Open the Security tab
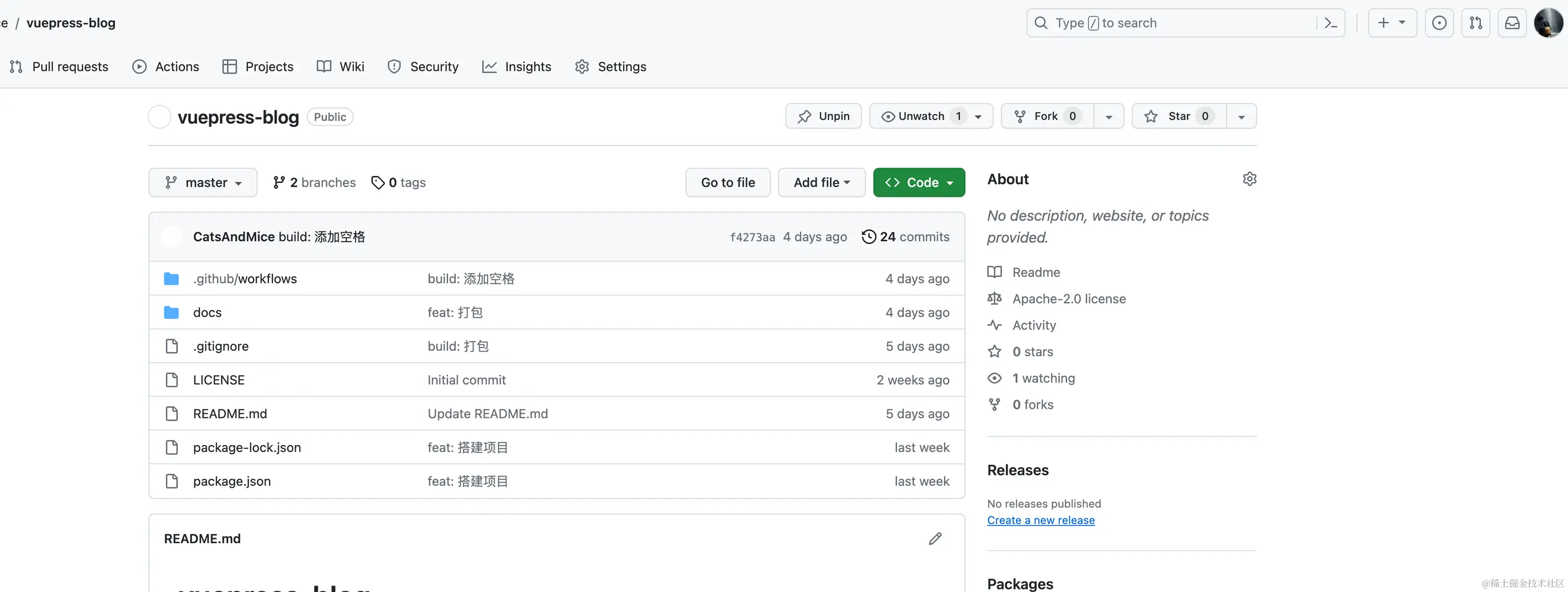Viewport: 1568px width, 592px height. tap(423, 67)
